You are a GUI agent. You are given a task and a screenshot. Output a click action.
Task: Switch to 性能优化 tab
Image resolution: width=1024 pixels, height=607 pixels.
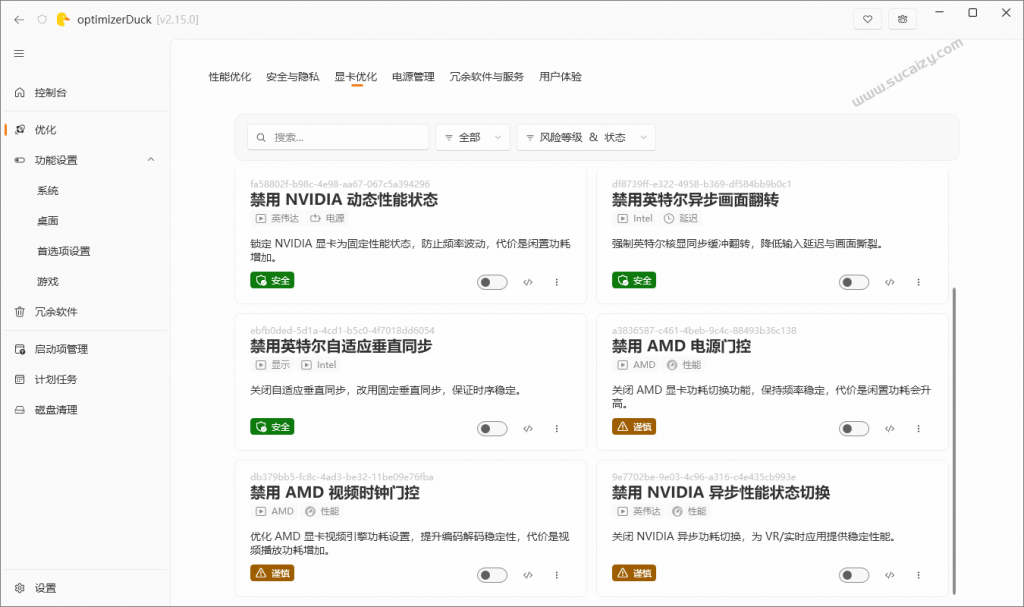point(230,76)
